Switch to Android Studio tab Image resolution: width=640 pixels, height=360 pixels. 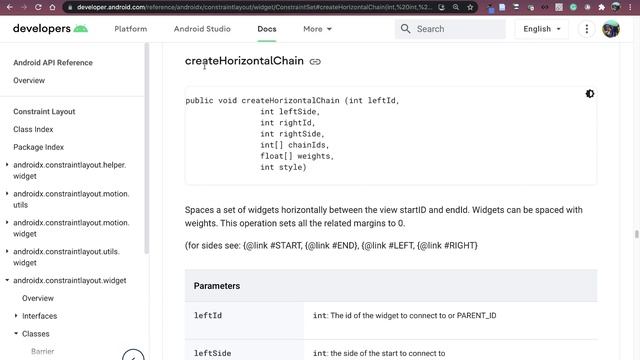click(202, 29)
